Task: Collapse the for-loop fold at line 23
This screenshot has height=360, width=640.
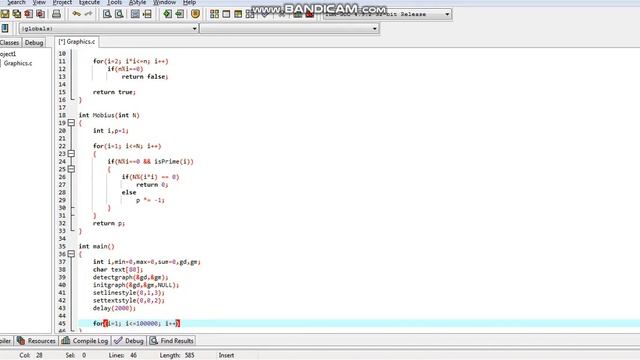Action: pos(71,153)
